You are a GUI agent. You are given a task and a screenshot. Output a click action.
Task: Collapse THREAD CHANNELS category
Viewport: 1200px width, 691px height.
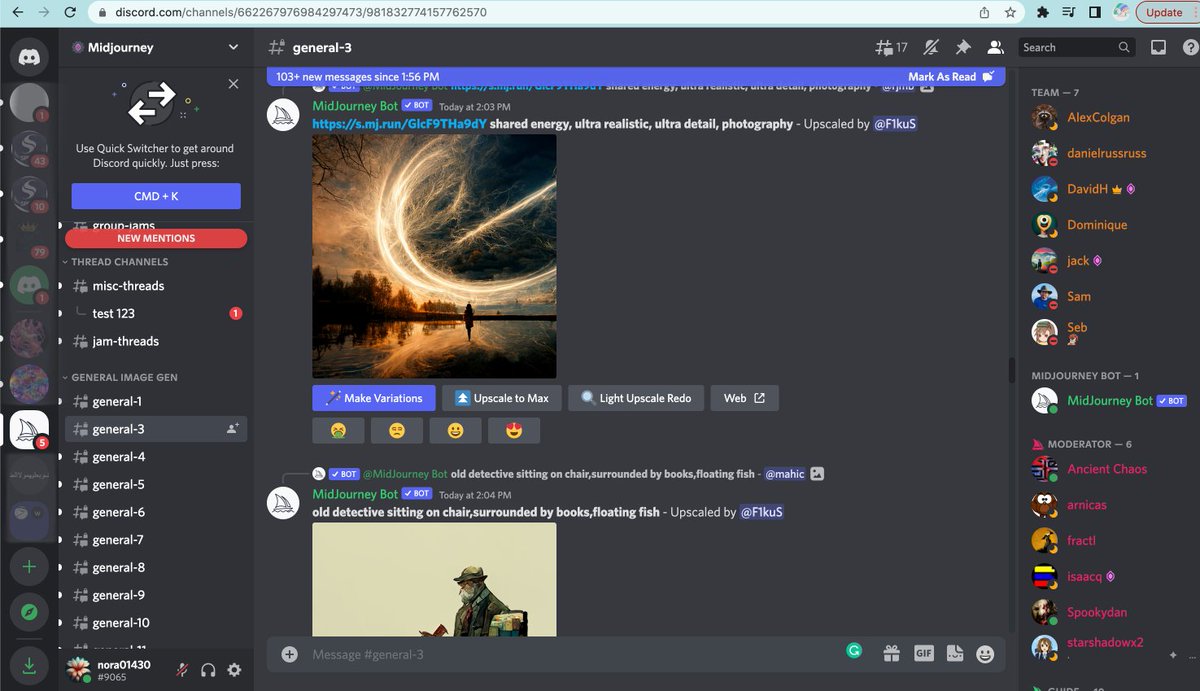point(119,262)
